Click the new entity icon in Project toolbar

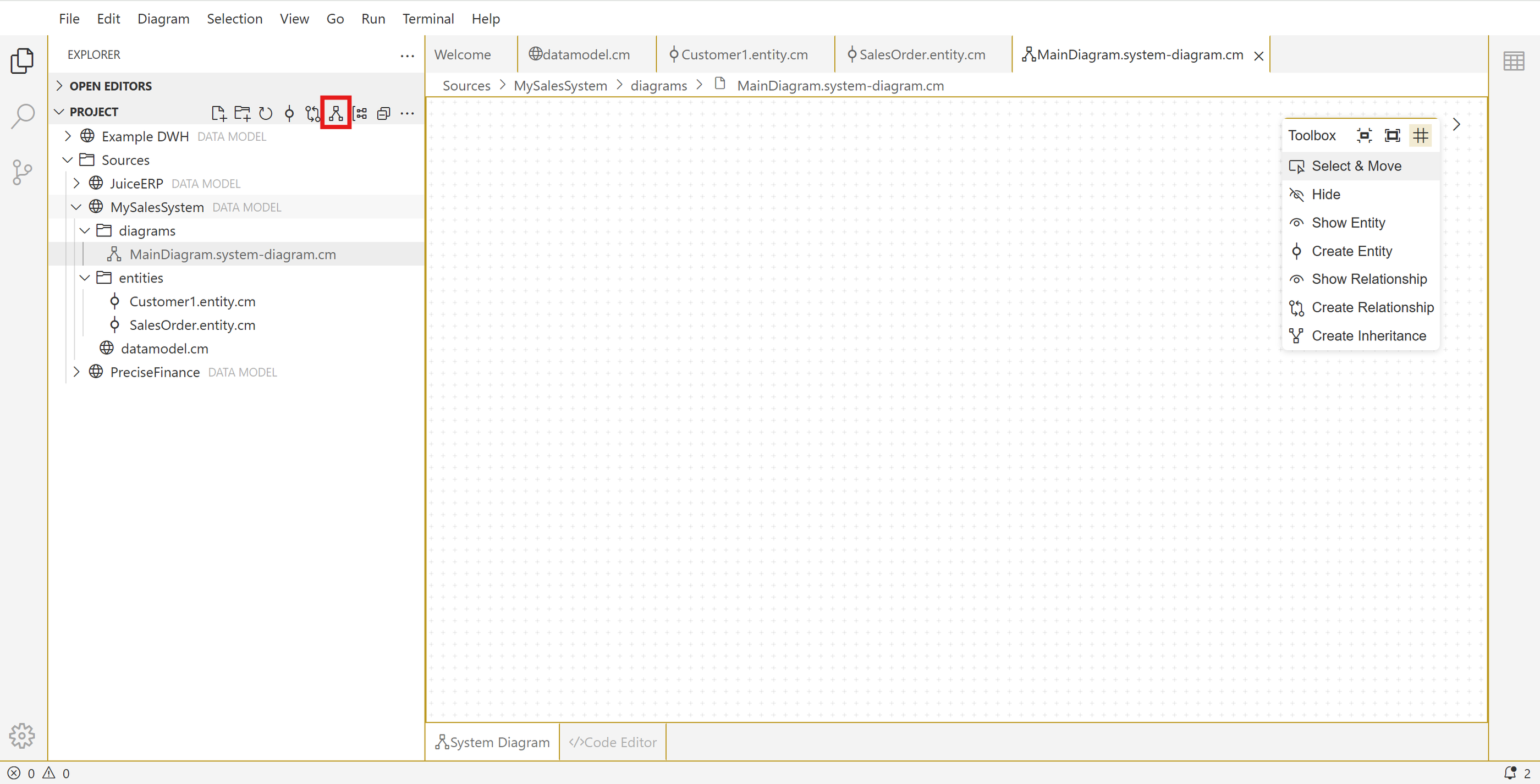coord(289,113)
